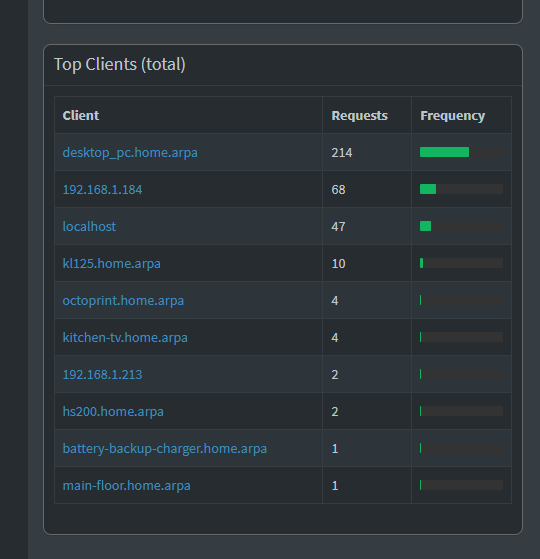Click the 68 requests count cell
The height and width of the screenshot is (559, 540).
(x=367, y=189)
